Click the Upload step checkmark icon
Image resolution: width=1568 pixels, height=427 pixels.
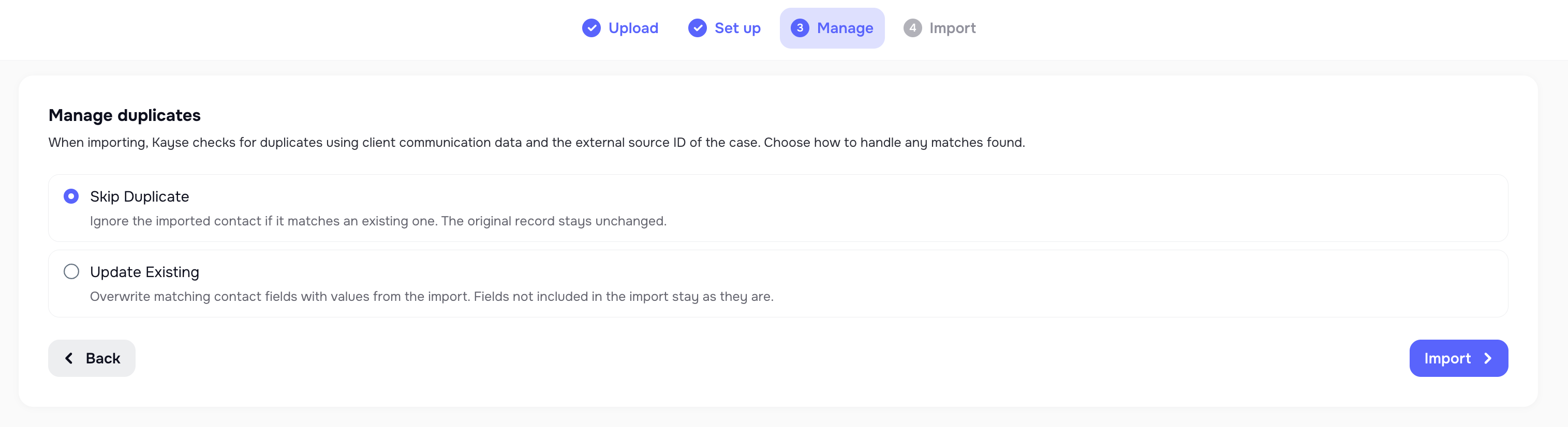tap(591, 28)
